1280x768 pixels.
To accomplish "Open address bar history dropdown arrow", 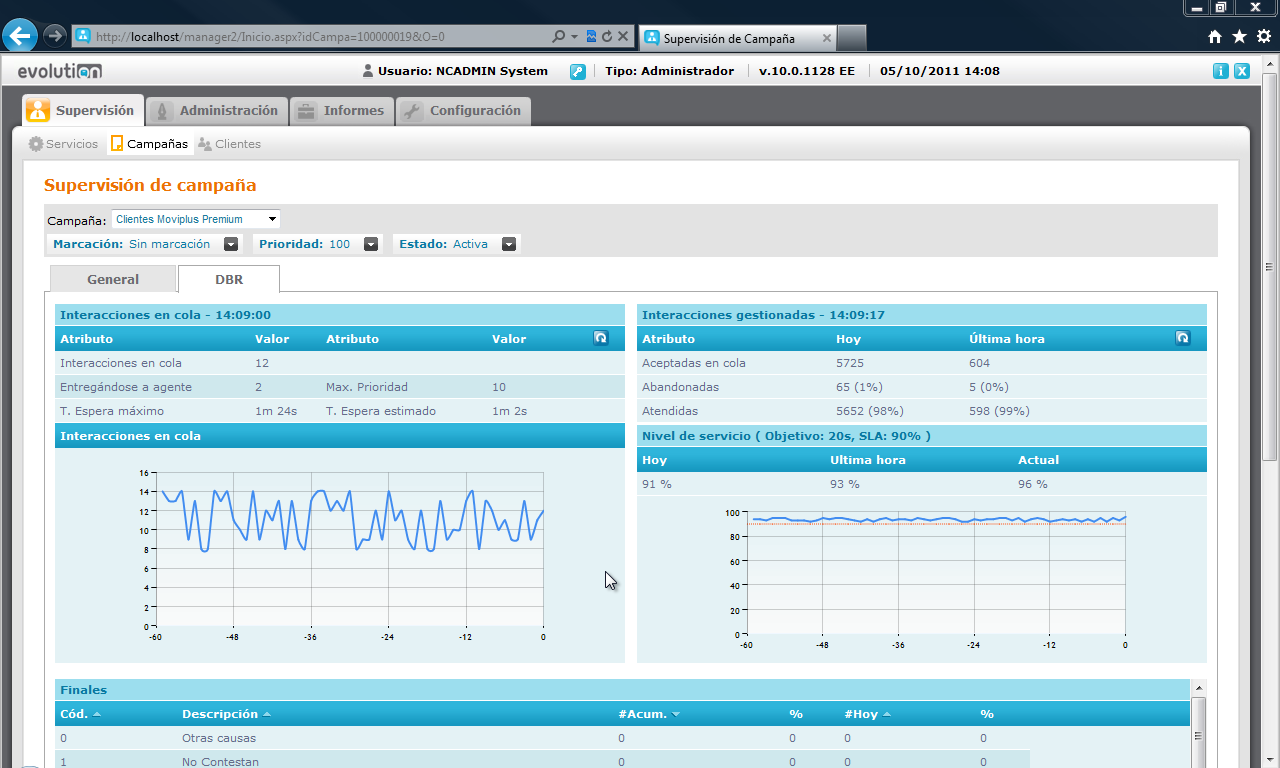I will click(574, 37).
